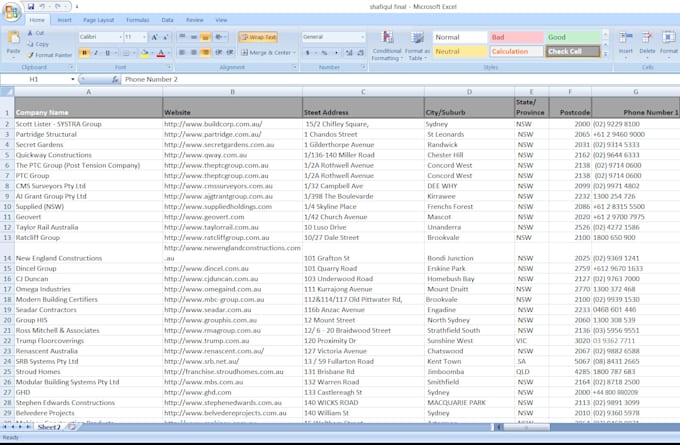Screen dimensions: 680x445
Task: Click the Cut command
Action: click(36, 33)
